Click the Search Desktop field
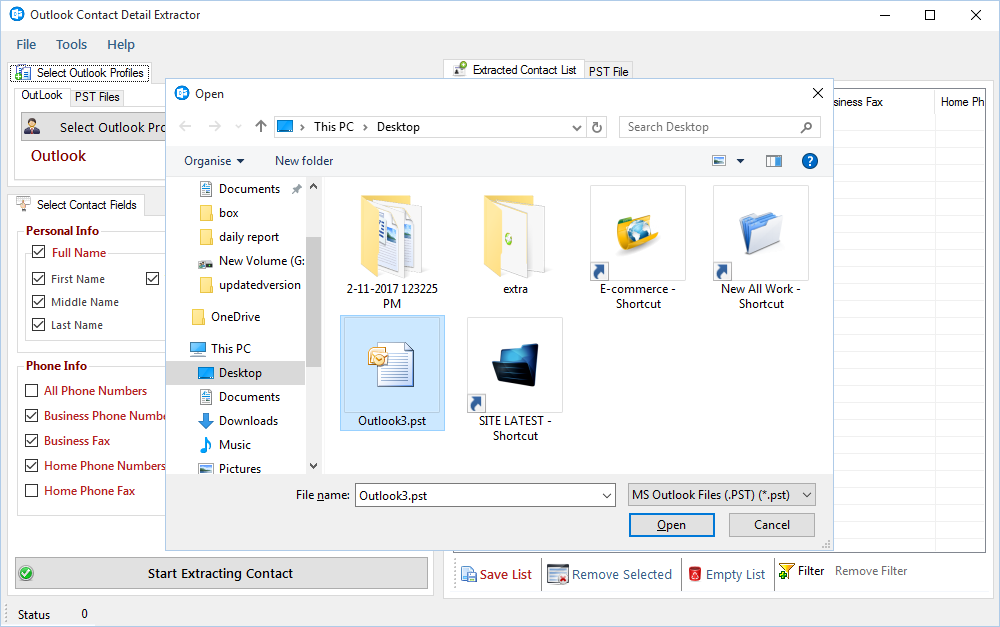Viewport: 1000px width, 627px height. 719,127
